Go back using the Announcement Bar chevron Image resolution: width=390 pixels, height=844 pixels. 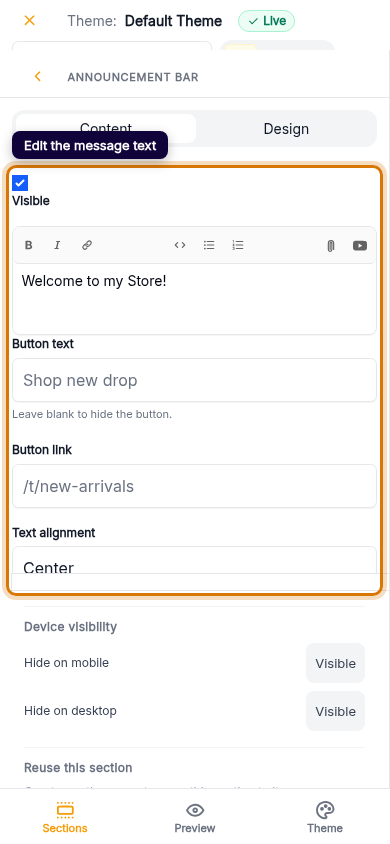coord(38,77)
